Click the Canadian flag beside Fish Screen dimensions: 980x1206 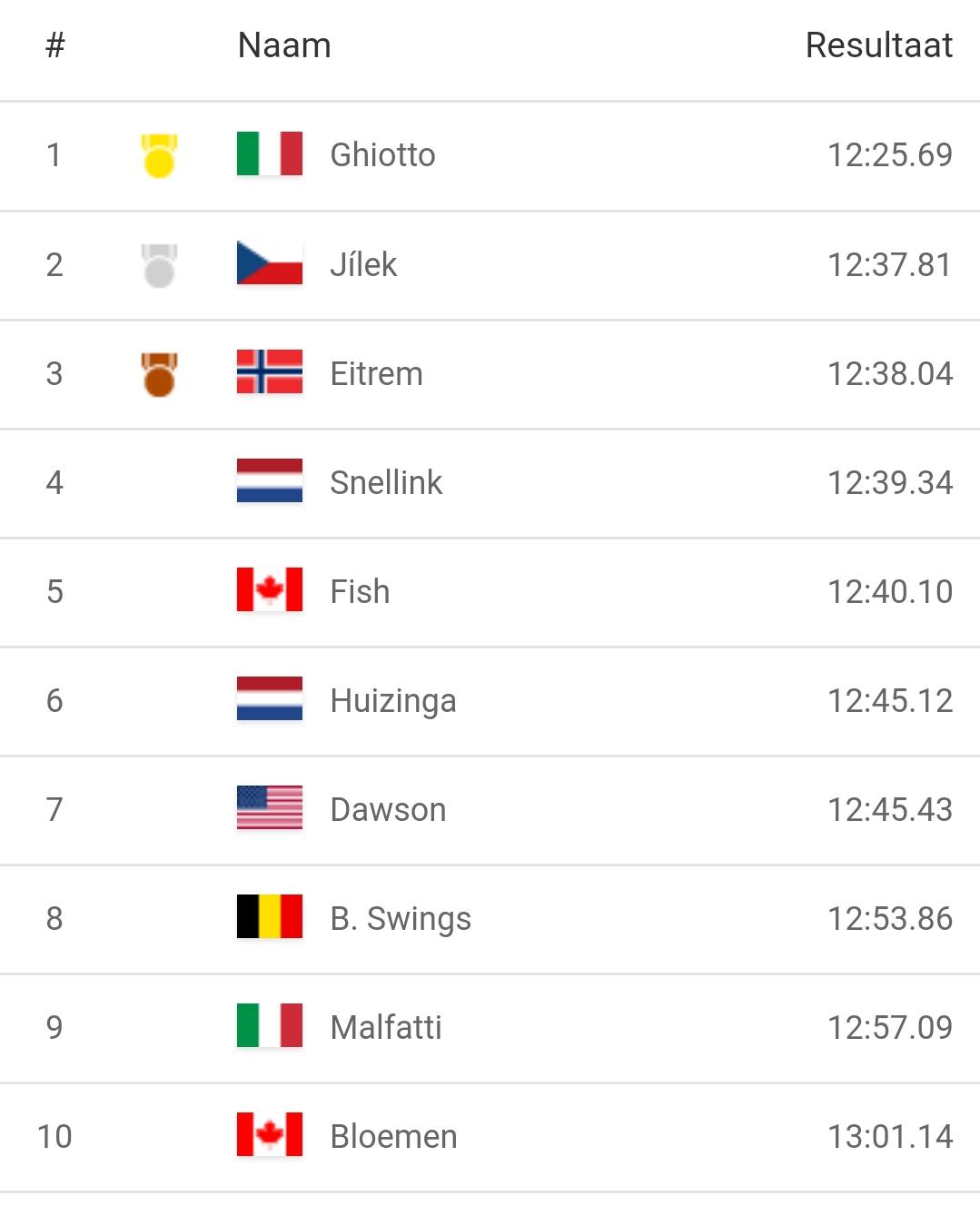click(x=269, y=590)
